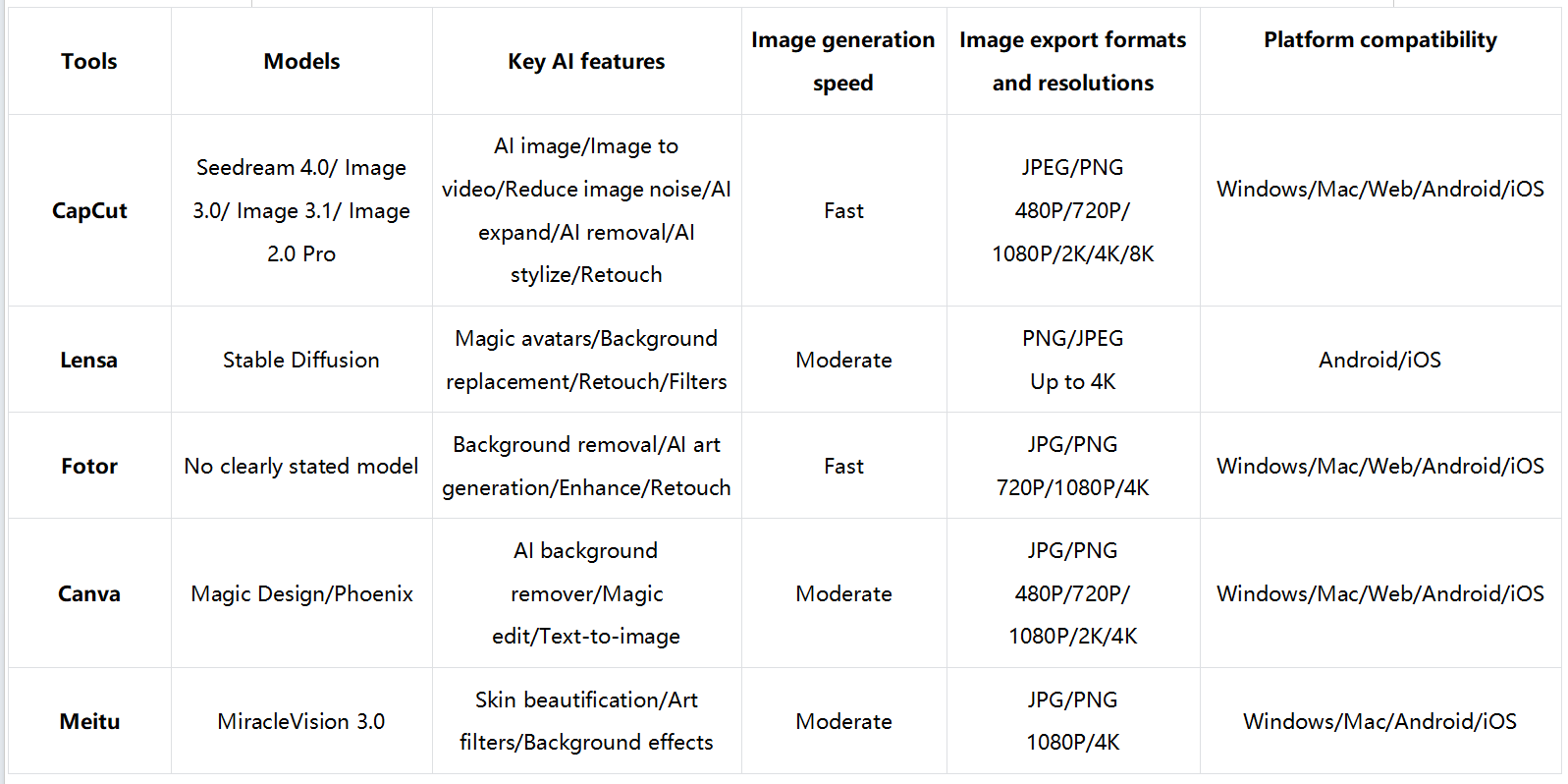The image size is (1568, 784).
Task: Click the Image export formats header
Action: pos(1072,62)
